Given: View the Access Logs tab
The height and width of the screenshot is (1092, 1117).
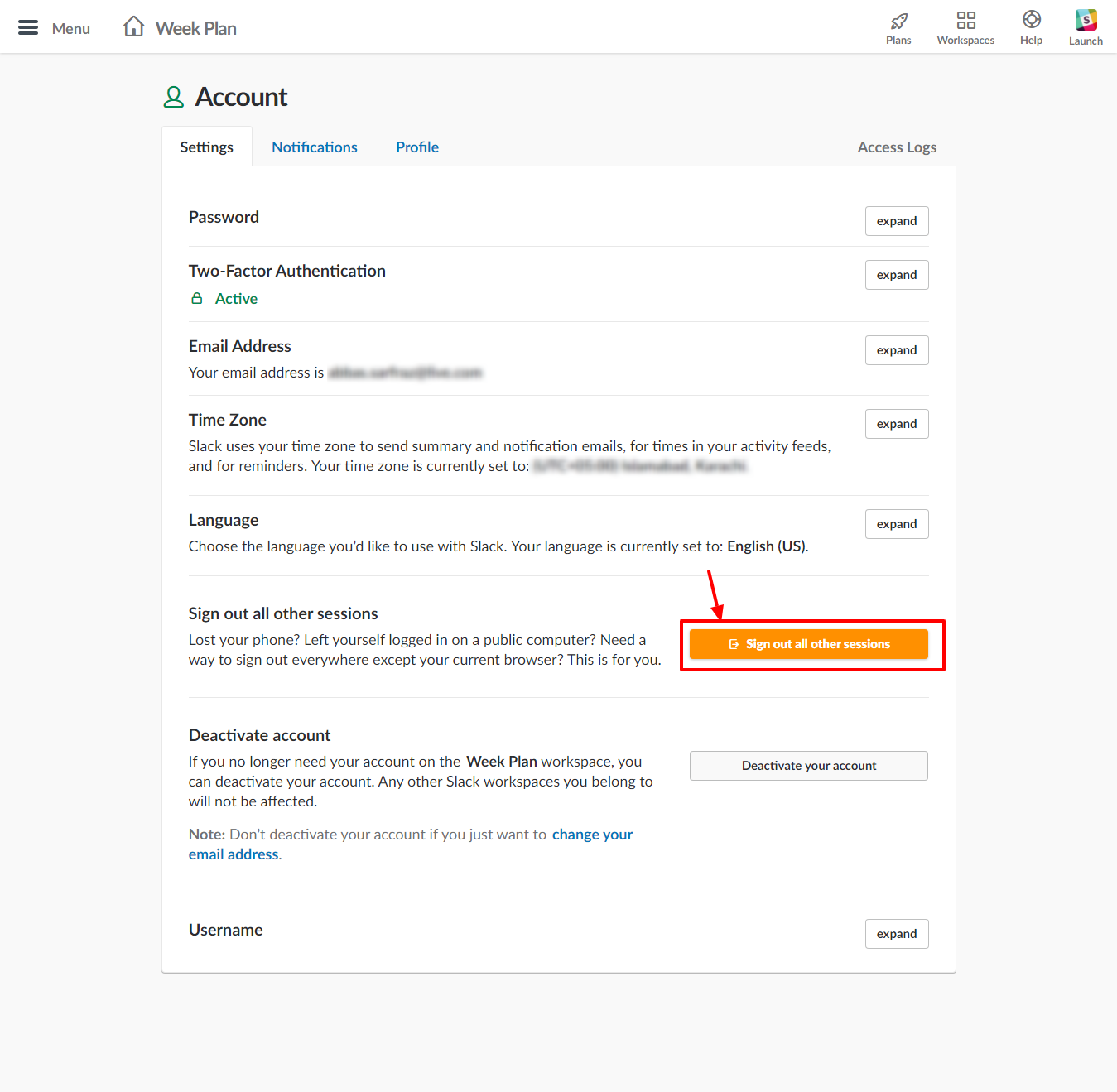Looking at the screenshot, I should [x=897, y=147].
